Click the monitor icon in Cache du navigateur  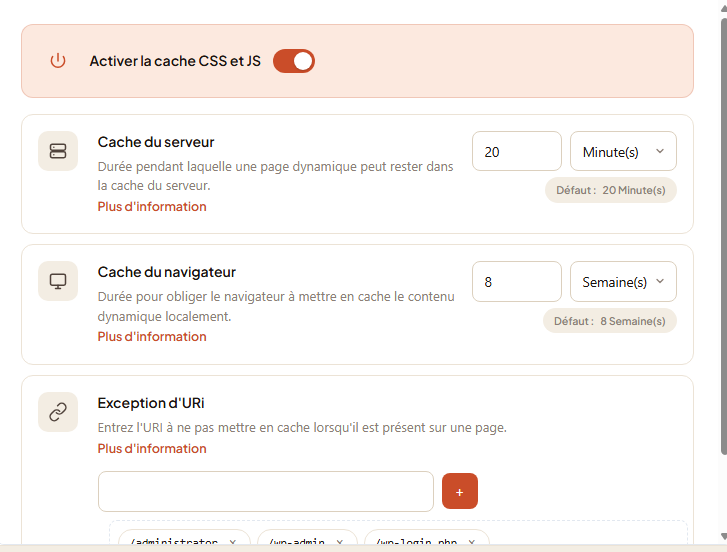click(x=58, y=281)
